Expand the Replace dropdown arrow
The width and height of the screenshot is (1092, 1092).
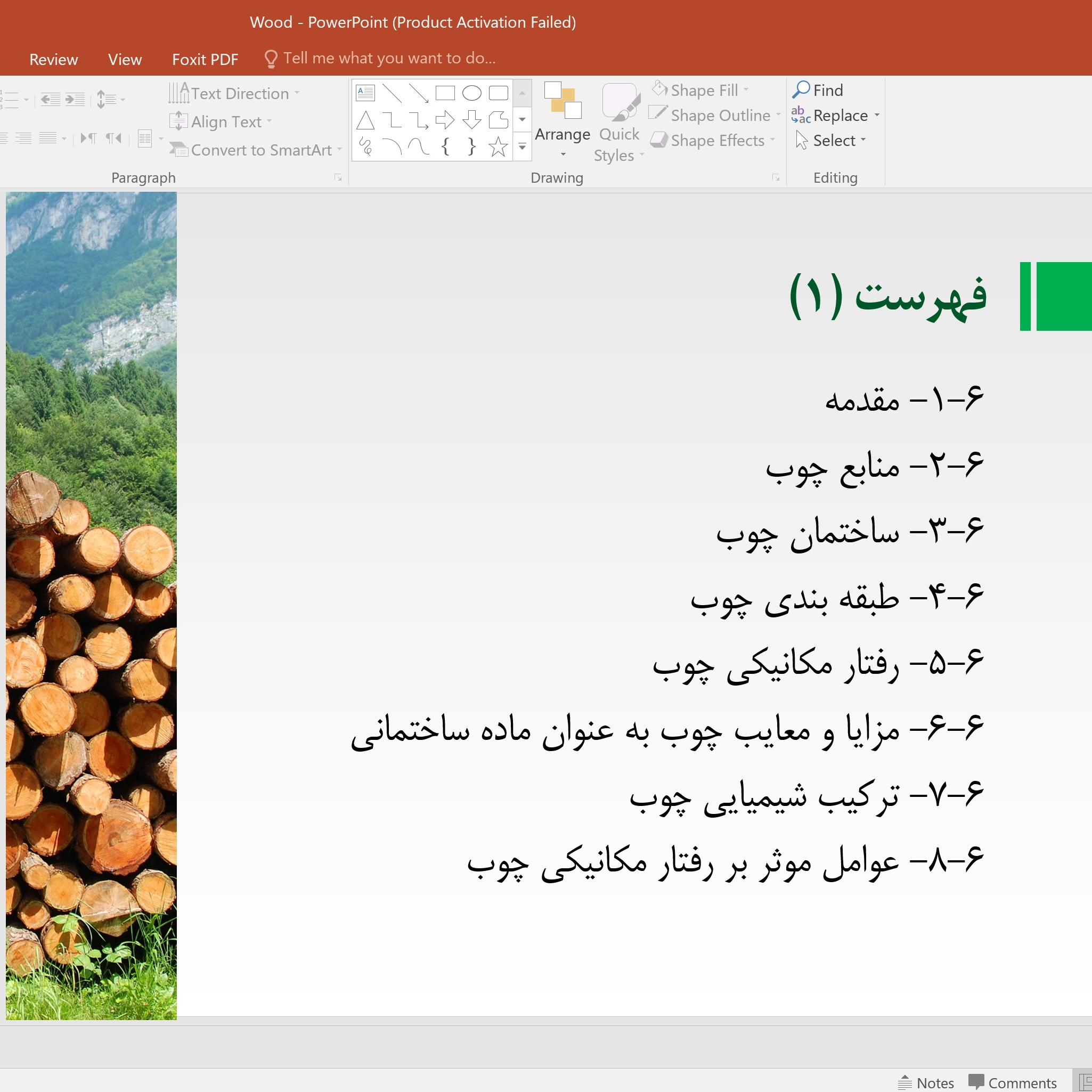point(877,115)
